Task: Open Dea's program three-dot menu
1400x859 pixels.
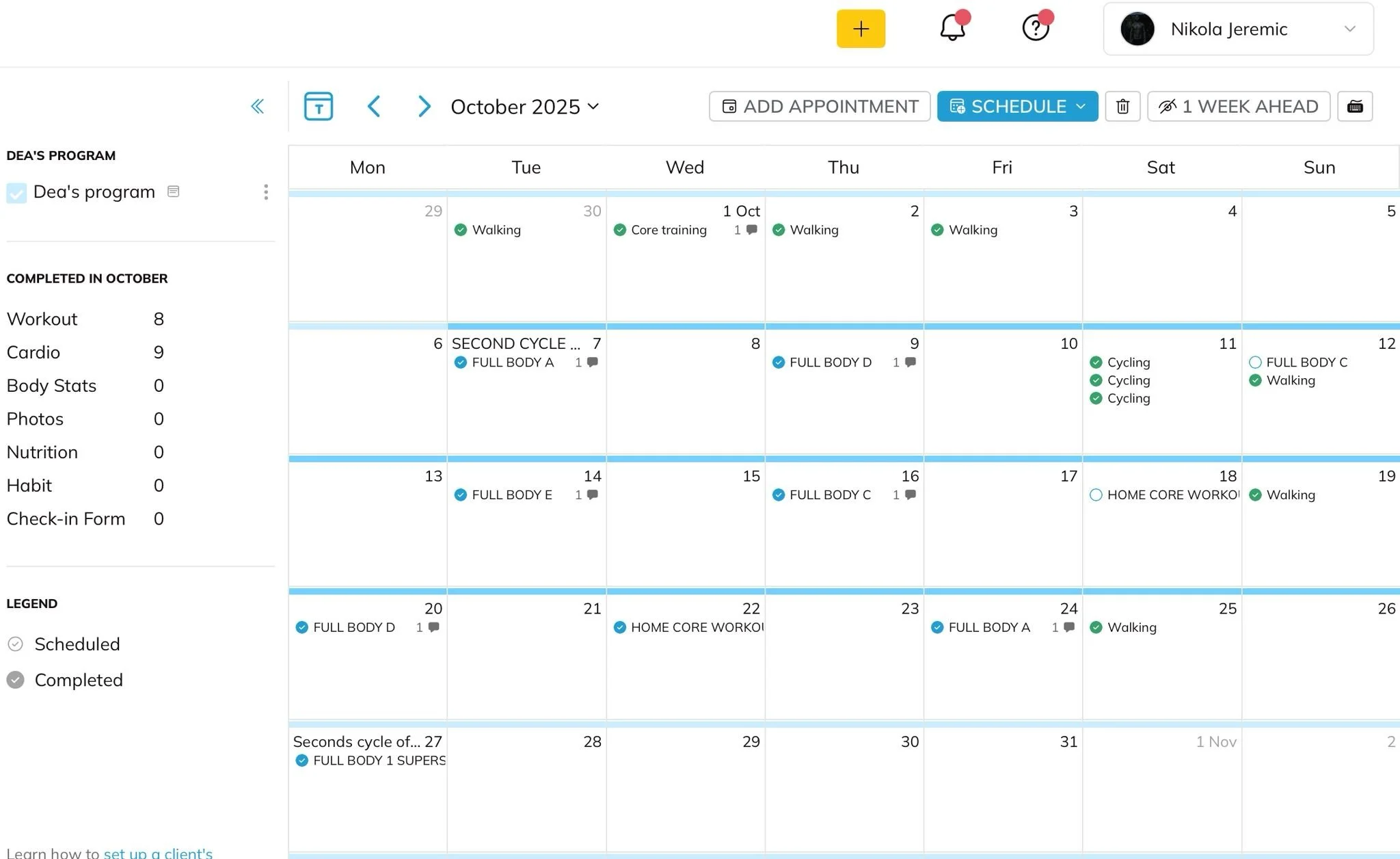Action: click(266, 192)
